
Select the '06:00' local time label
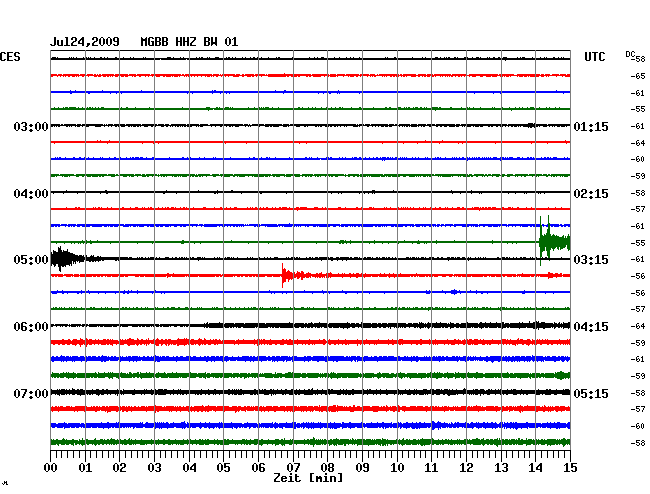coord(31,327)
